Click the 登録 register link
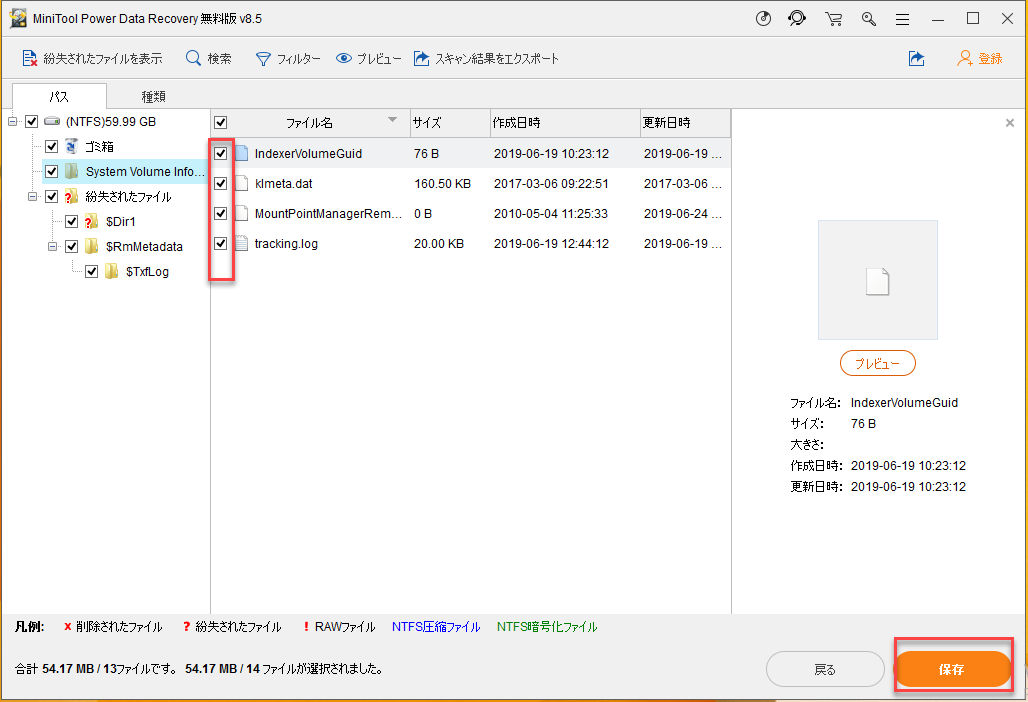Viewport: 1028px width, 702px height. [980, 58]
